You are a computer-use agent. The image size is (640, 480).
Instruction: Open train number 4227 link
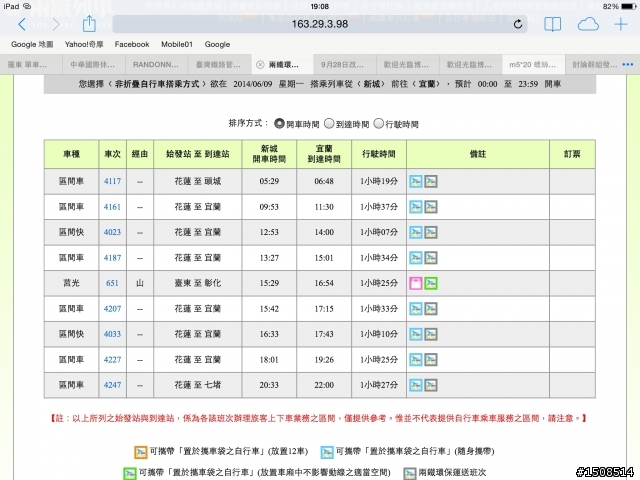[112, 360]
